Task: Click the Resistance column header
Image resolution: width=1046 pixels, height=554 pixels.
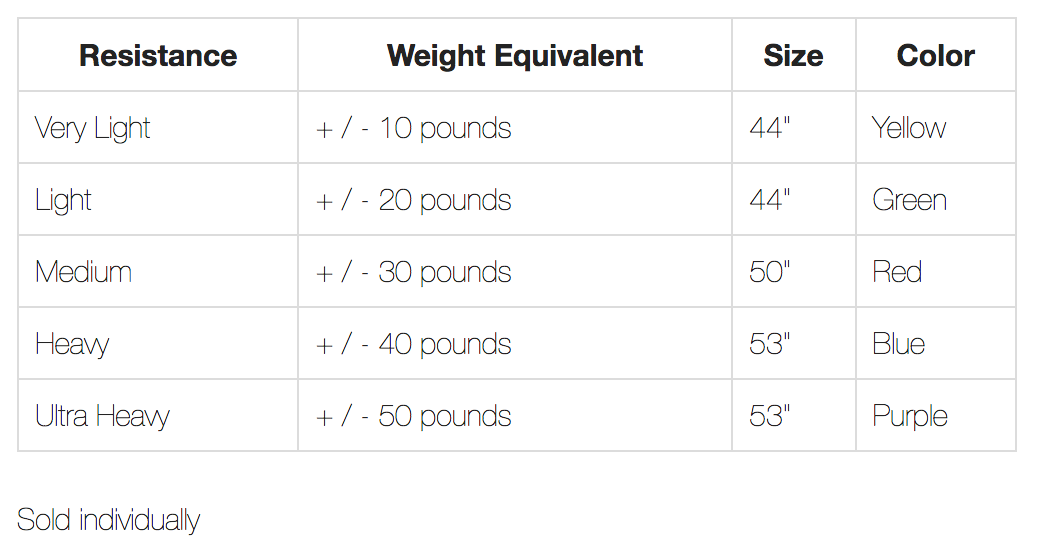Action: tap(158, 56)
